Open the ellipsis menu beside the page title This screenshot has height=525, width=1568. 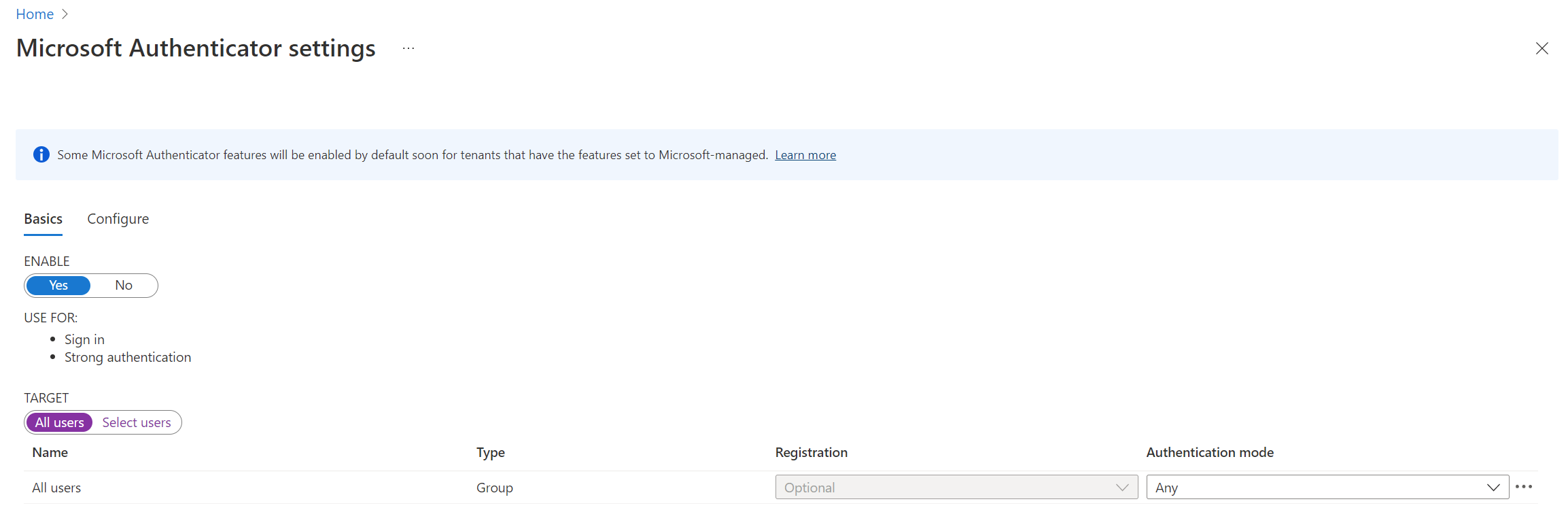[408, 48]
